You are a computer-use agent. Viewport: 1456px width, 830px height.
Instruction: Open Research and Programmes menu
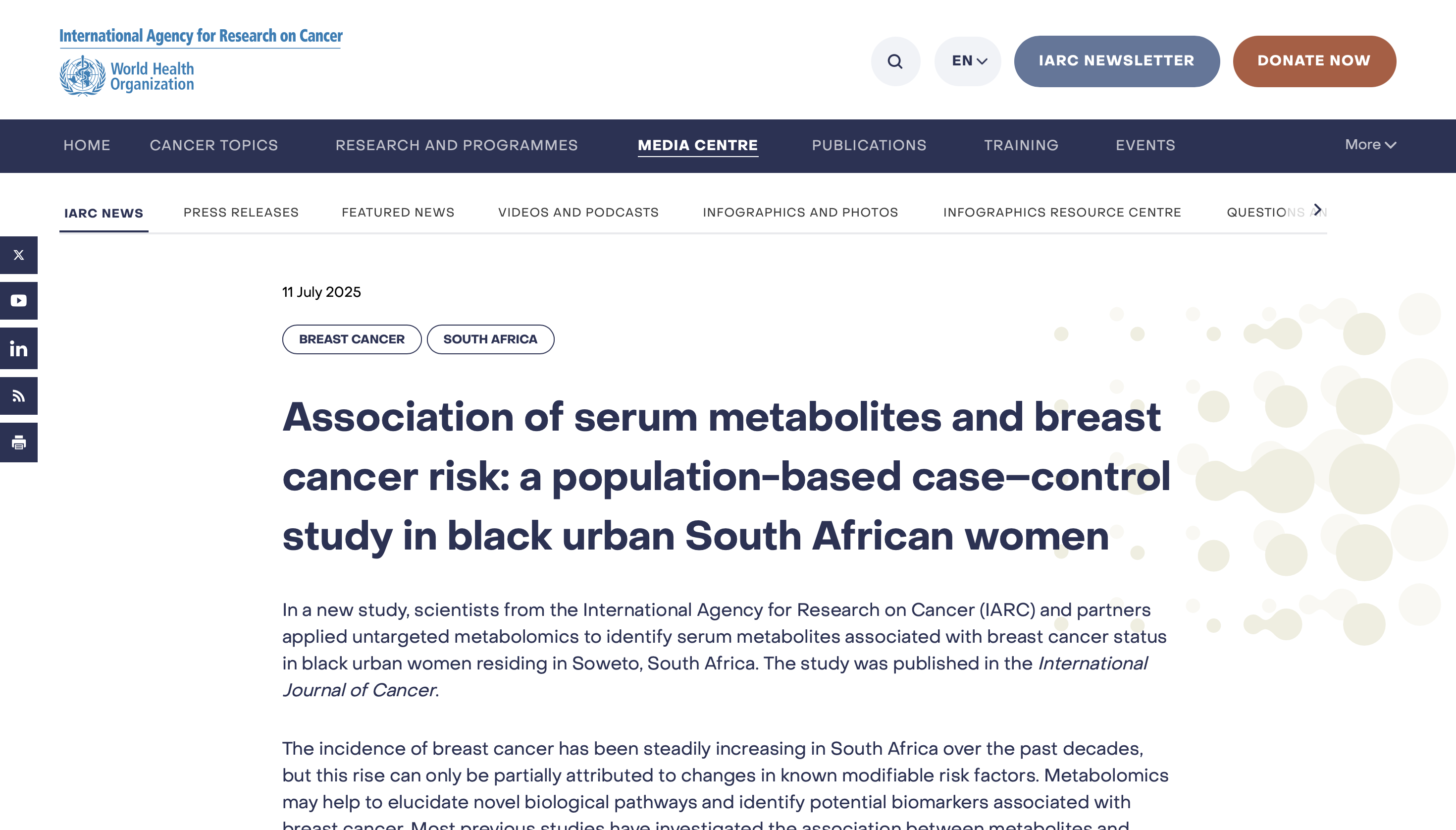tap(456, 145)
